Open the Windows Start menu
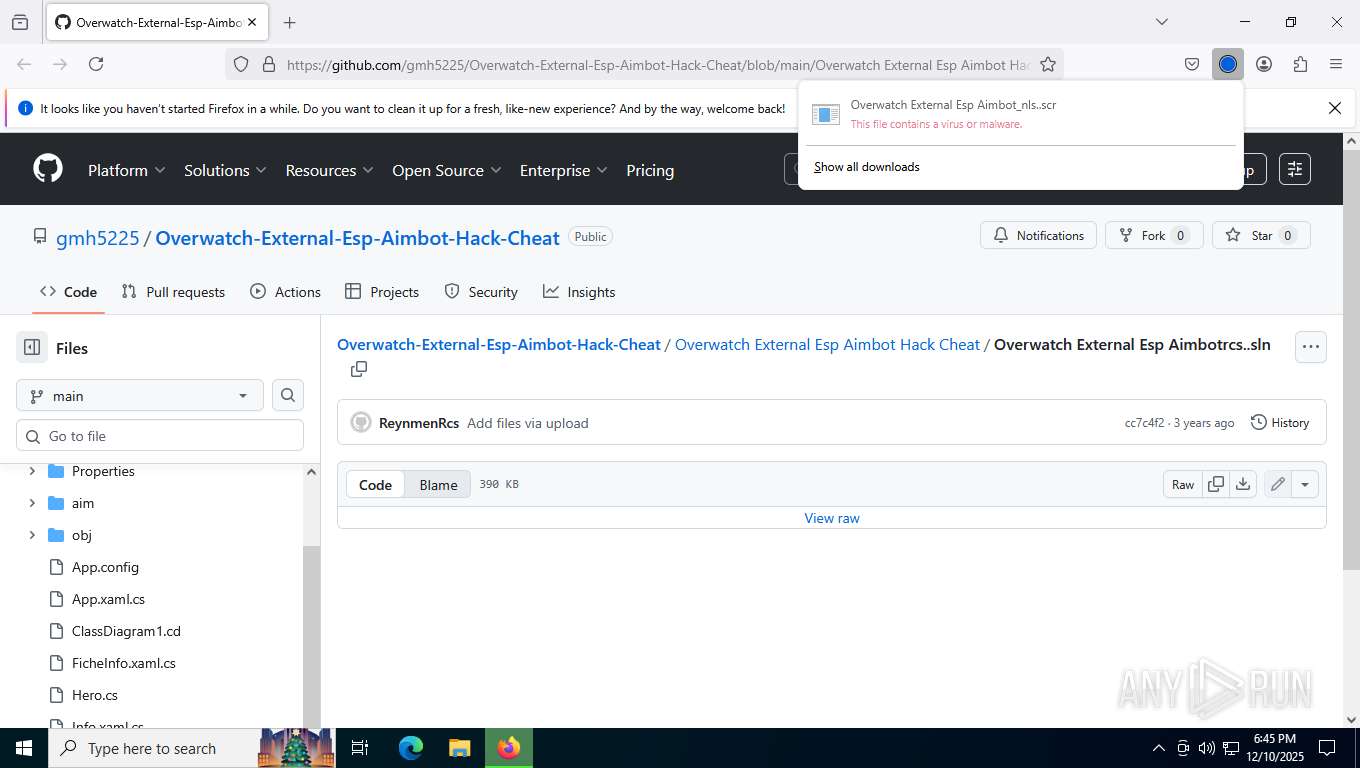Viewport: 1360px width, 768px height. click(23, 748)
